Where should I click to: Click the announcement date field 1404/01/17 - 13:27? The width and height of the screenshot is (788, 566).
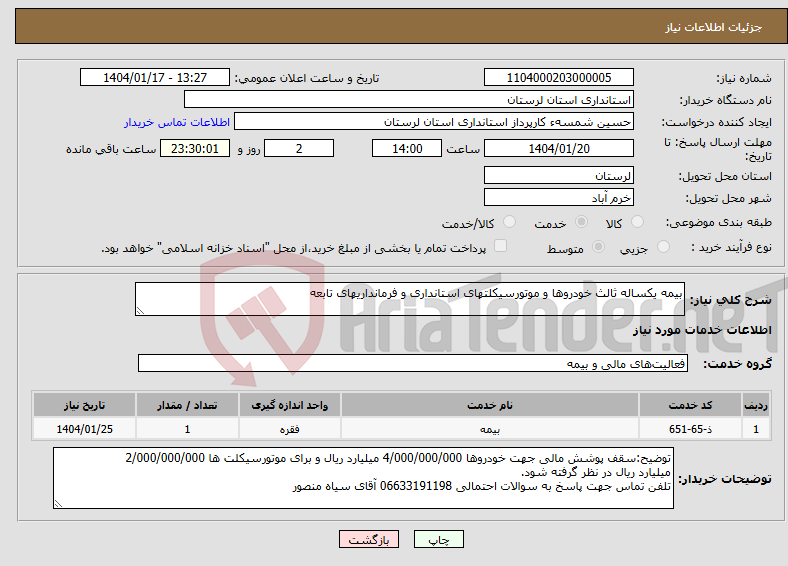click(155, 77)
